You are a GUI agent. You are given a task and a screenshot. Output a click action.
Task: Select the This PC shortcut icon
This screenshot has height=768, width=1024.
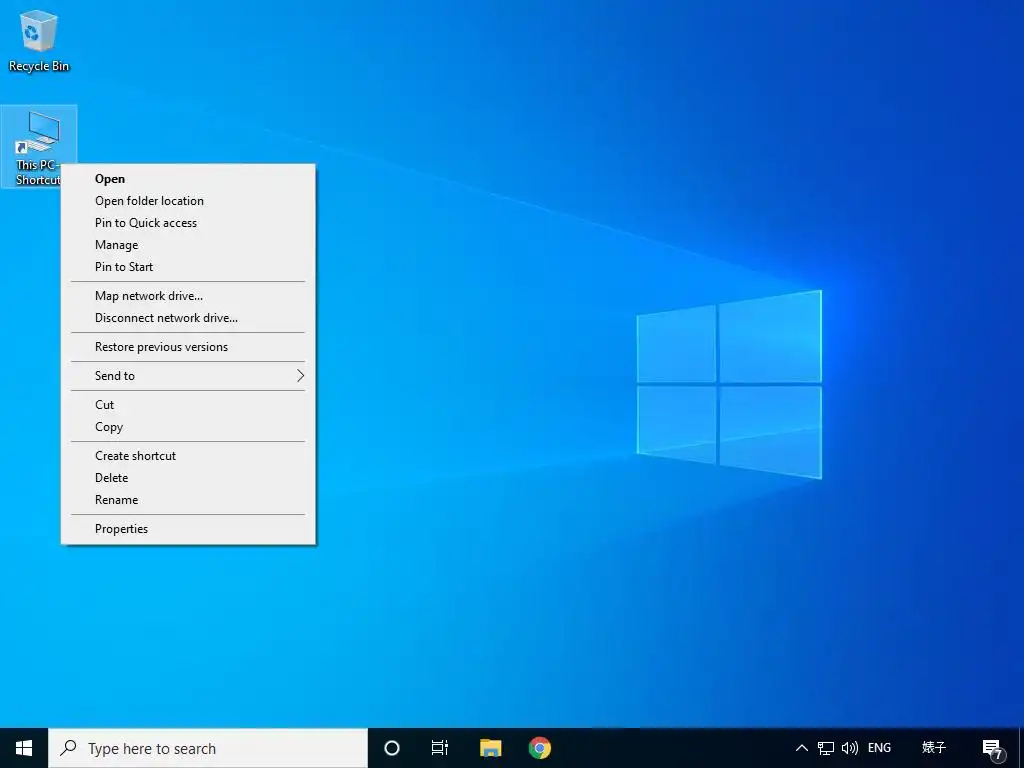(x=39, y=147)
